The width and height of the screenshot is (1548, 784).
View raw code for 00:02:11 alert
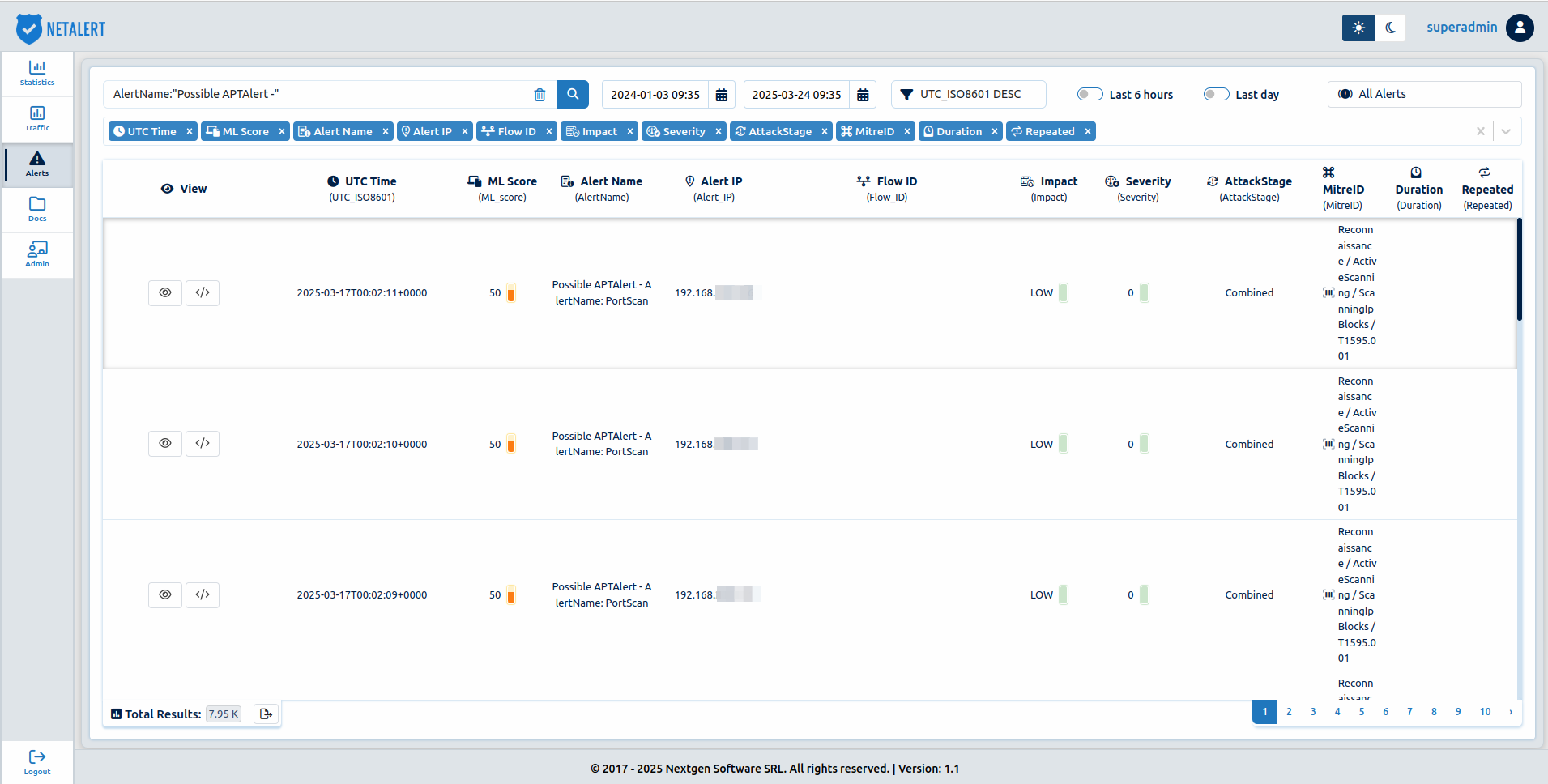click(203, 292)
